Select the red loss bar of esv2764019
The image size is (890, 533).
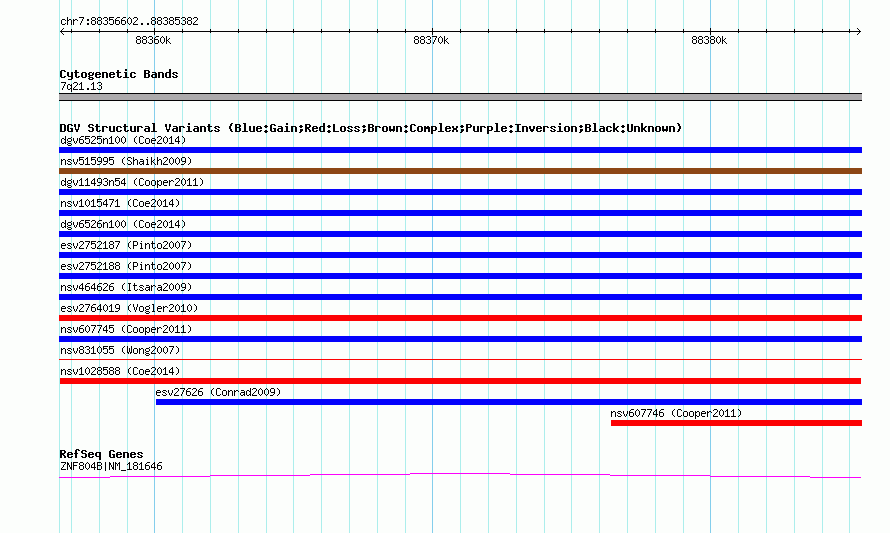pos(460,318)
